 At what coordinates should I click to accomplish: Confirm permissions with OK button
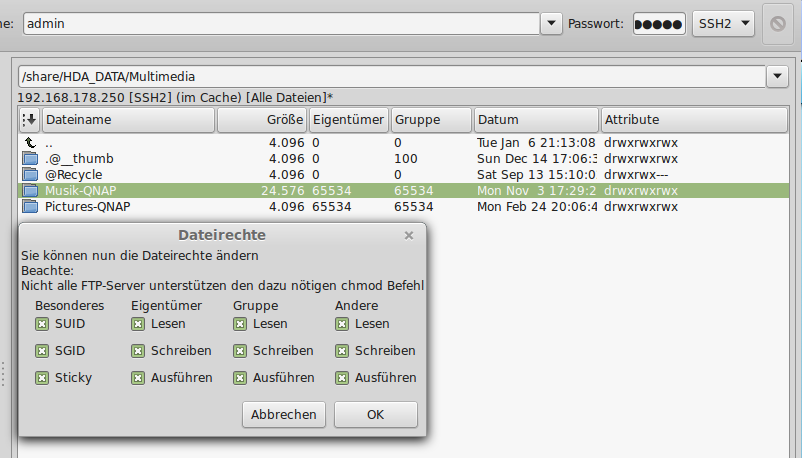375,414
